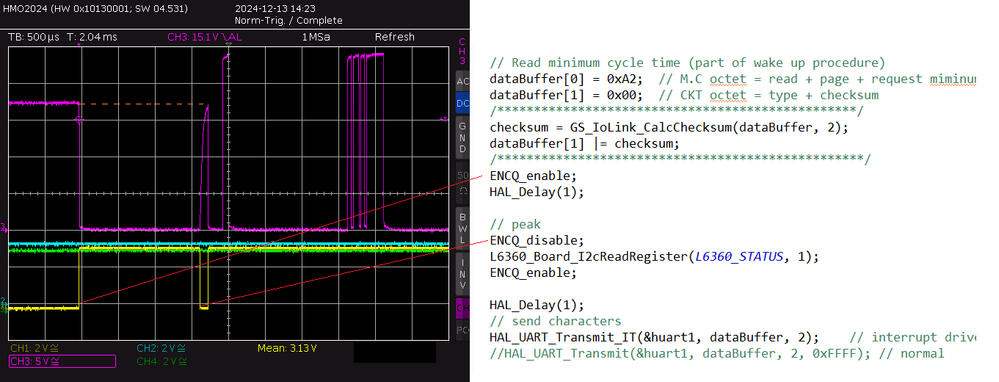Click the CH3 15.1V trigger level readout

[x=205, y=37]
